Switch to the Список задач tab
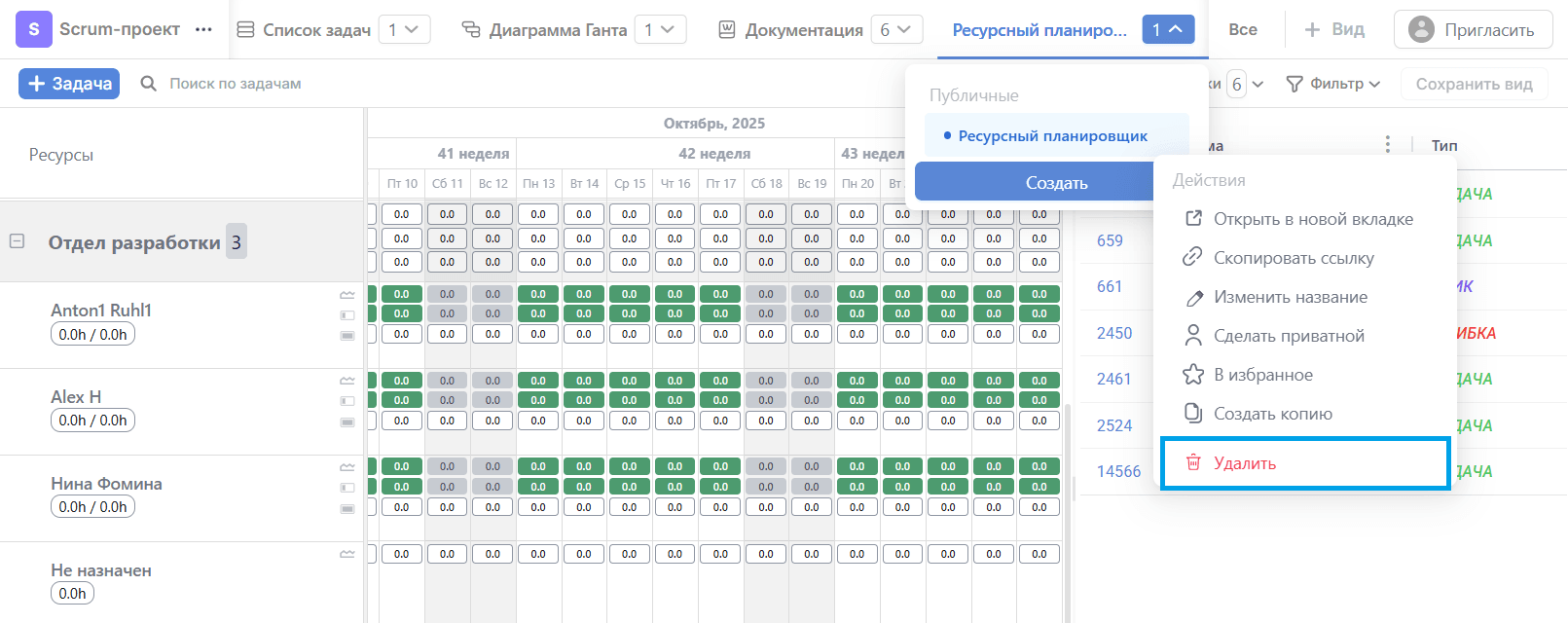This screenshot has height=623, width=1568. (x=305, y=30)
